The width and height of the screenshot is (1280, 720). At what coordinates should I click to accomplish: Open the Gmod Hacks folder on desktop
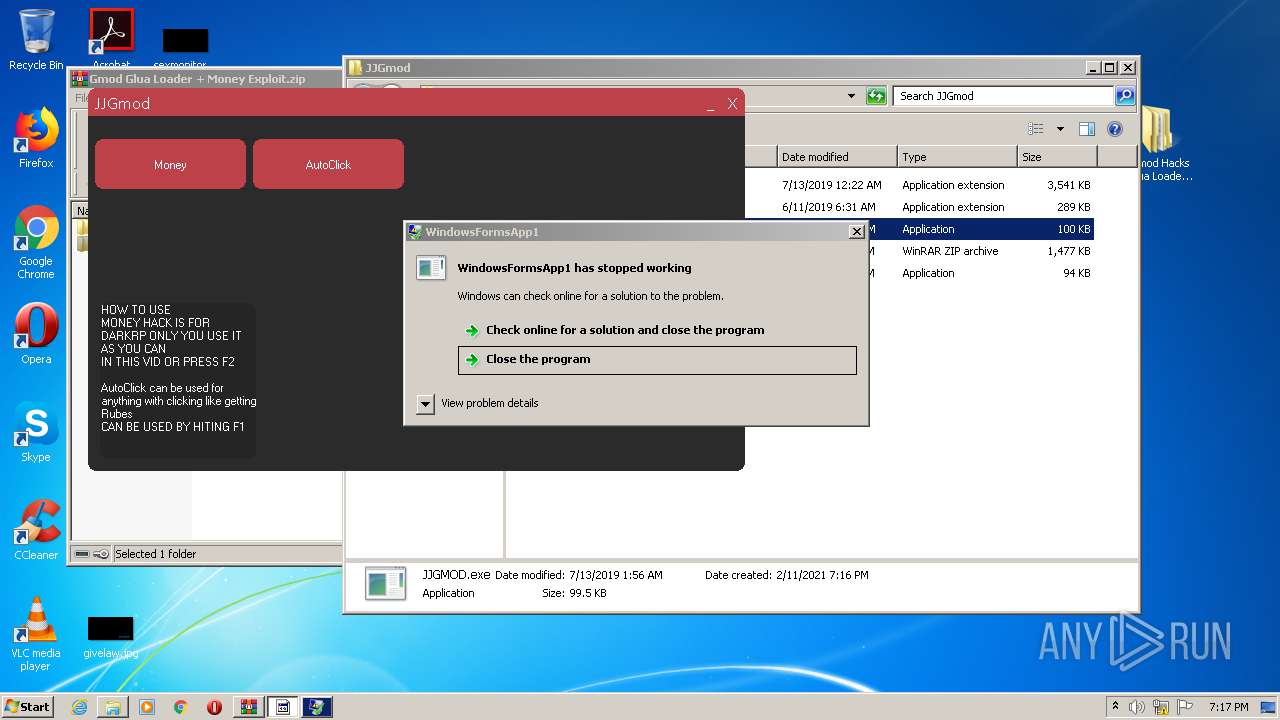[x=1161, y=143]
